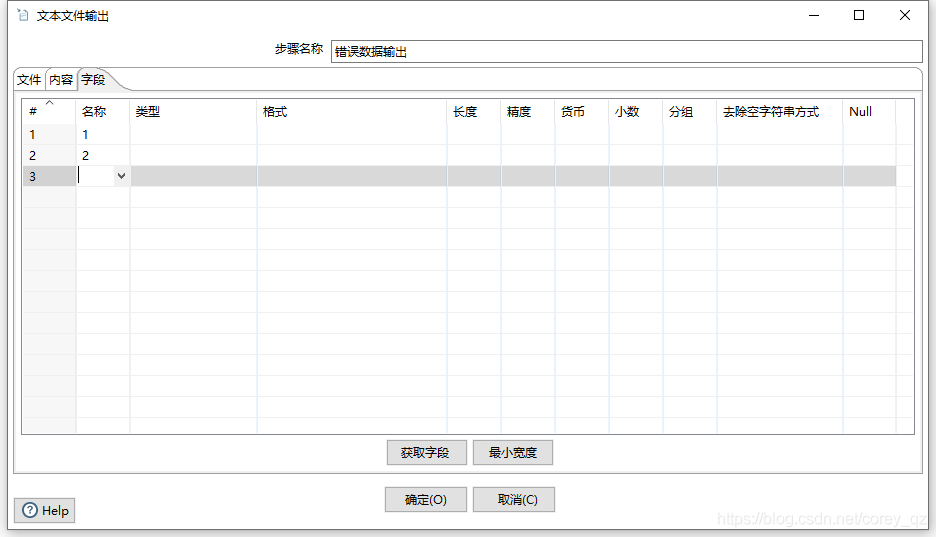Click the Null column header
This screenshot has width=936, height=537.
pos(870,112)
